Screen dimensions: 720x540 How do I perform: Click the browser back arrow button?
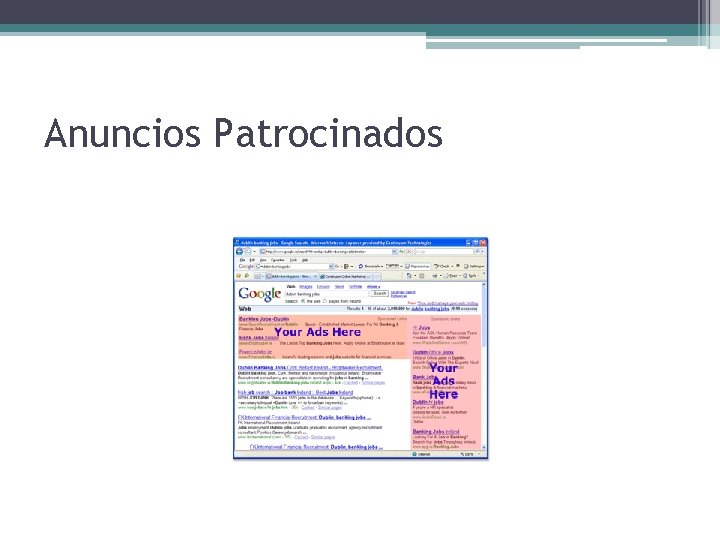click(239, 252)
